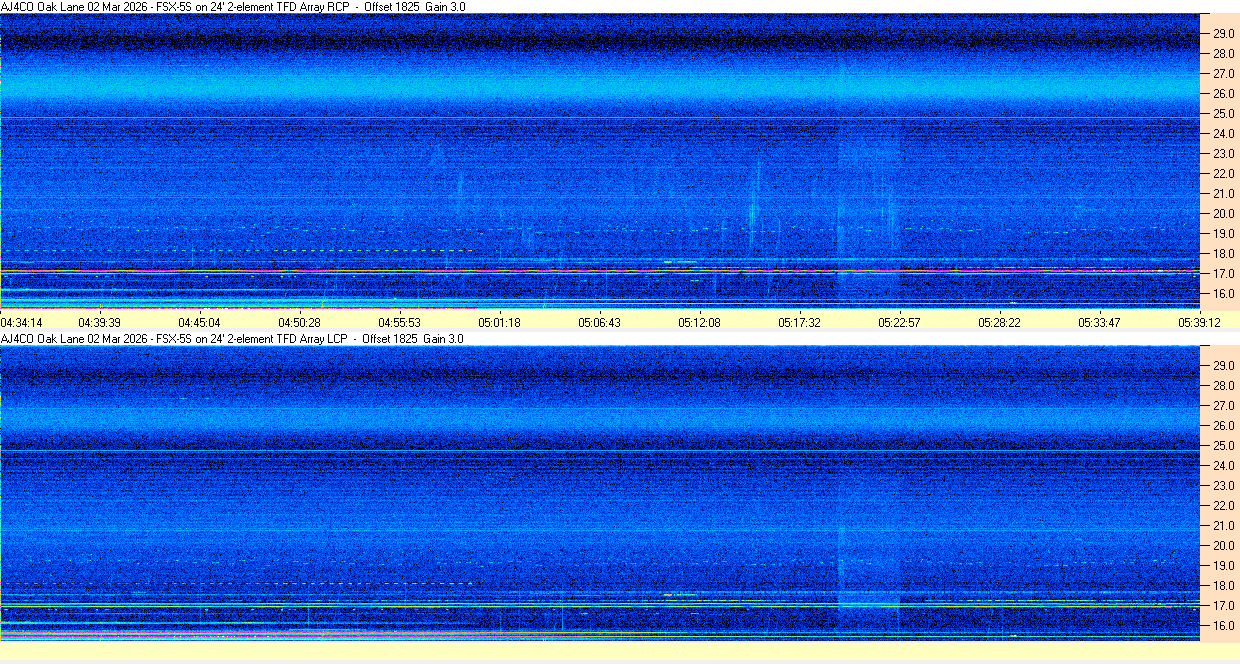
Task: Select the 05:22:57 time marker
Action: [x=898, y=322]
